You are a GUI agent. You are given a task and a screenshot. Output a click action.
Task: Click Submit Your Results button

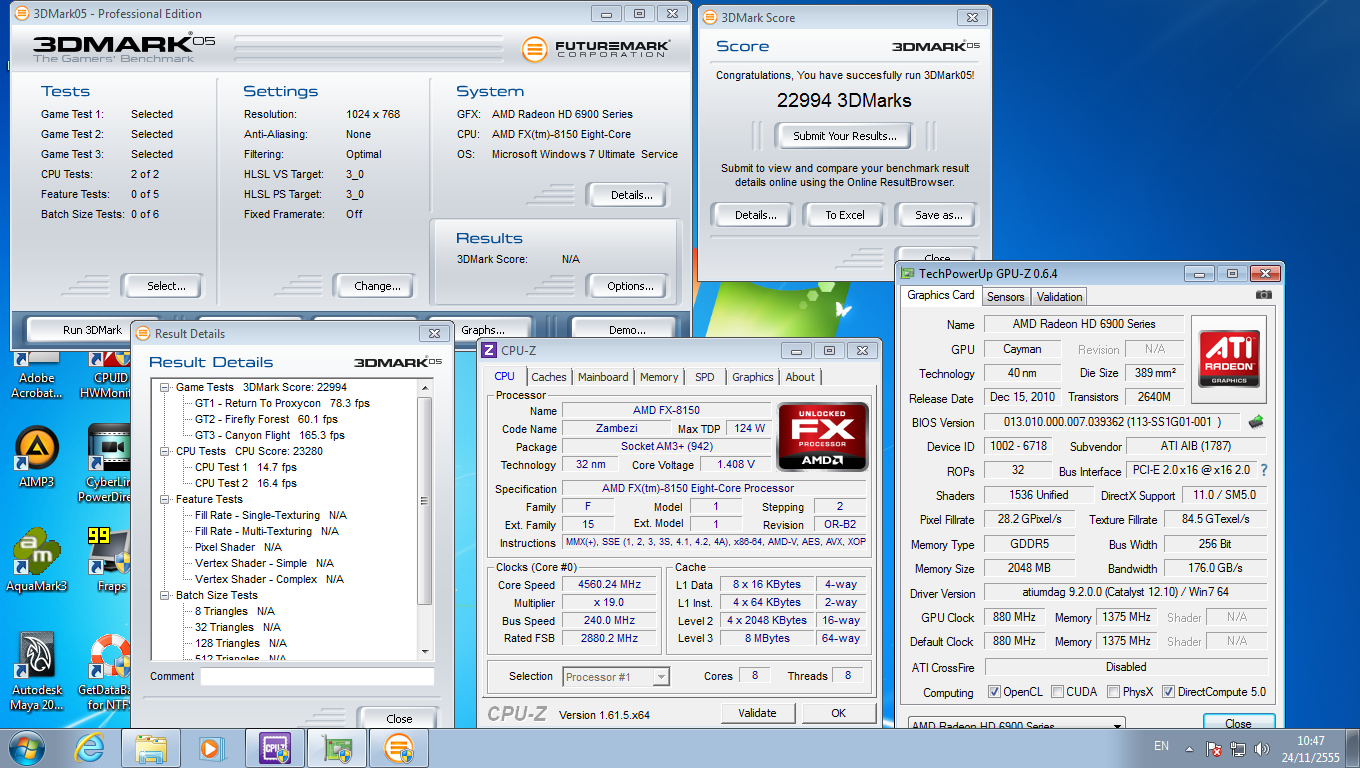845,136
